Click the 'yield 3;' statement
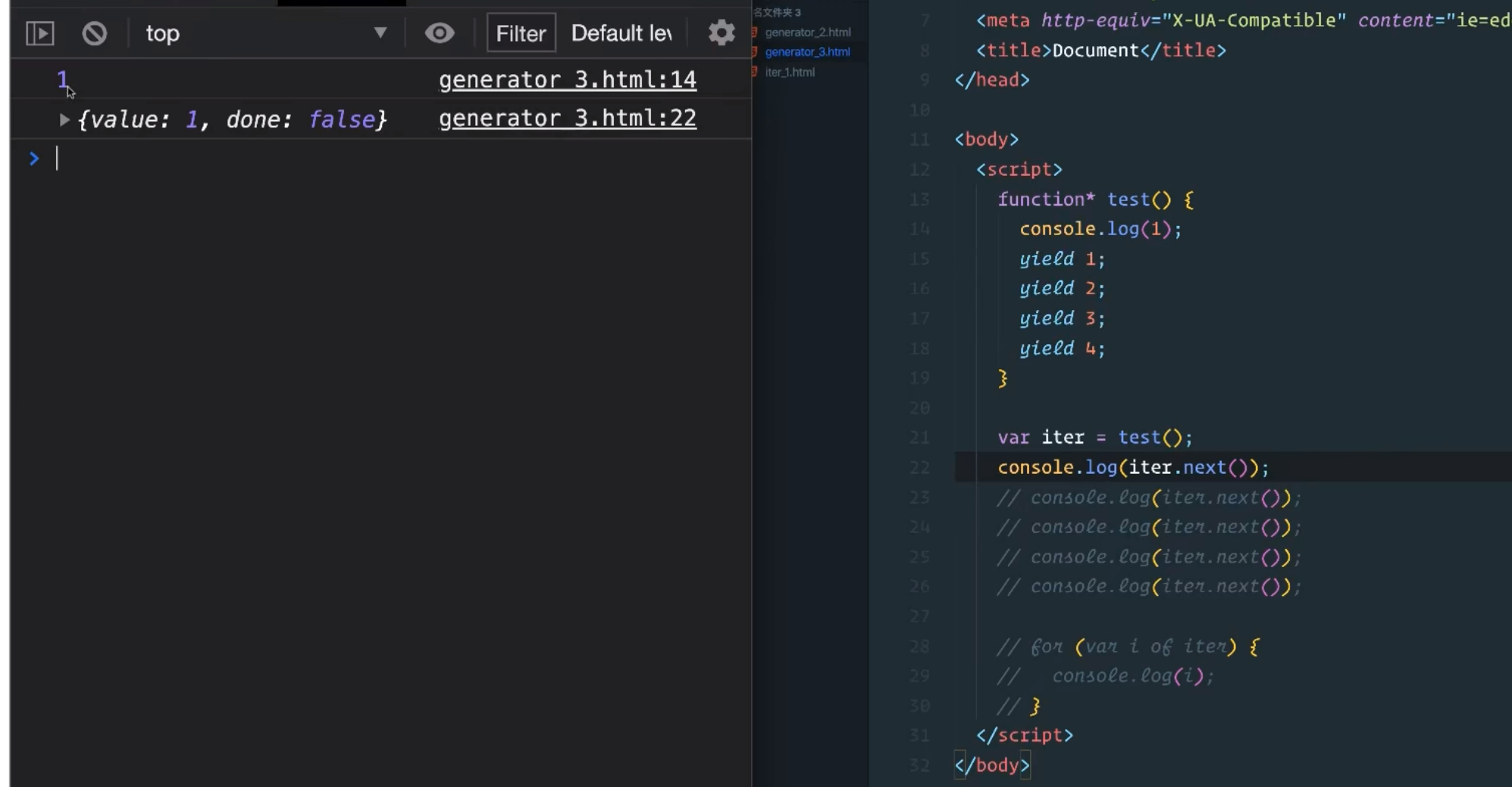 pos(1063,318)
